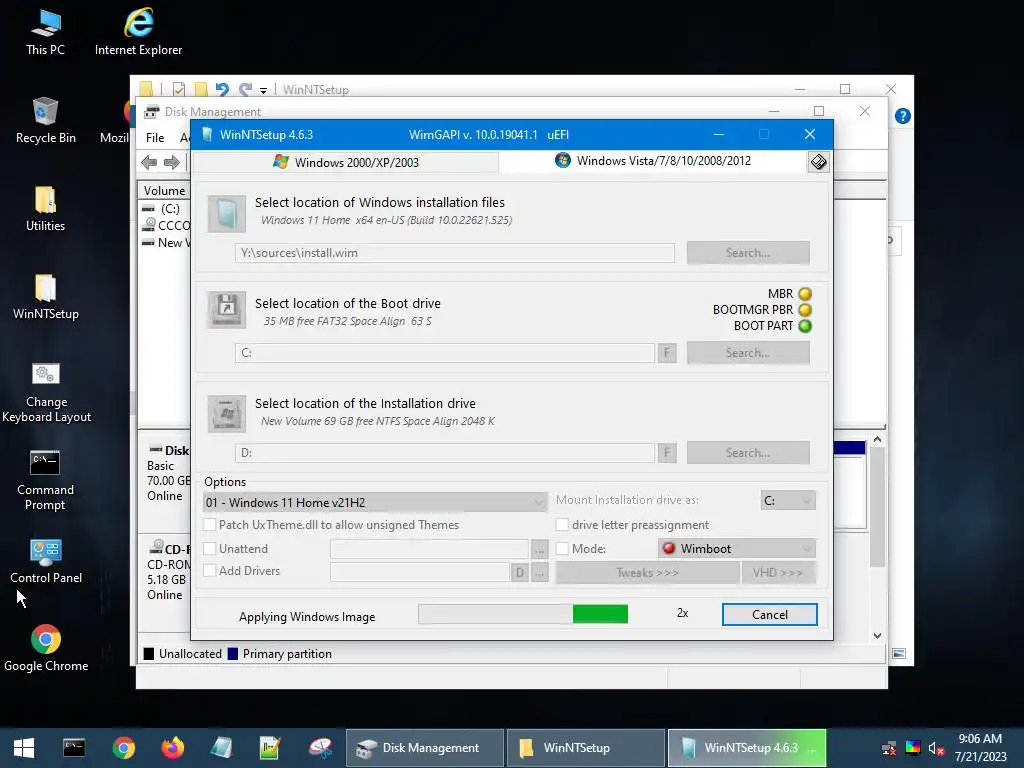Click the Installation drive D: field
The image size is (1024, 768).
point(445,453)
